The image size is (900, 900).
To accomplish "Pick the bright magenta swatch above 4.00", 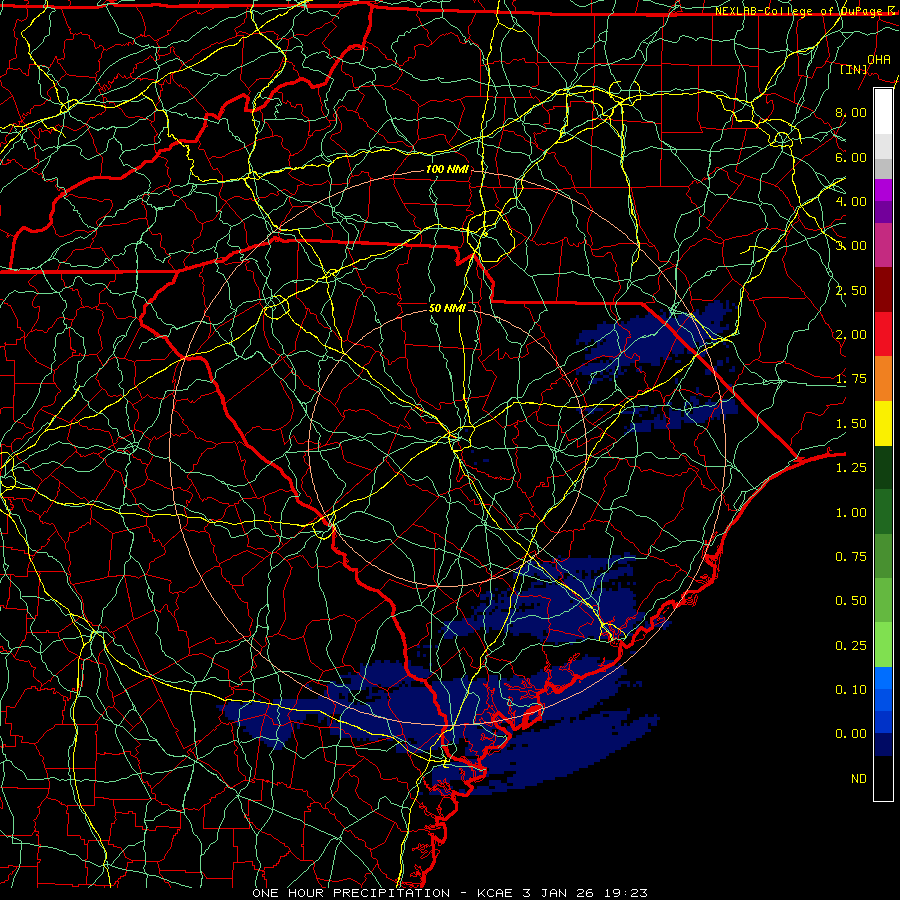I will pyautogui.click(x=883, y=190).
